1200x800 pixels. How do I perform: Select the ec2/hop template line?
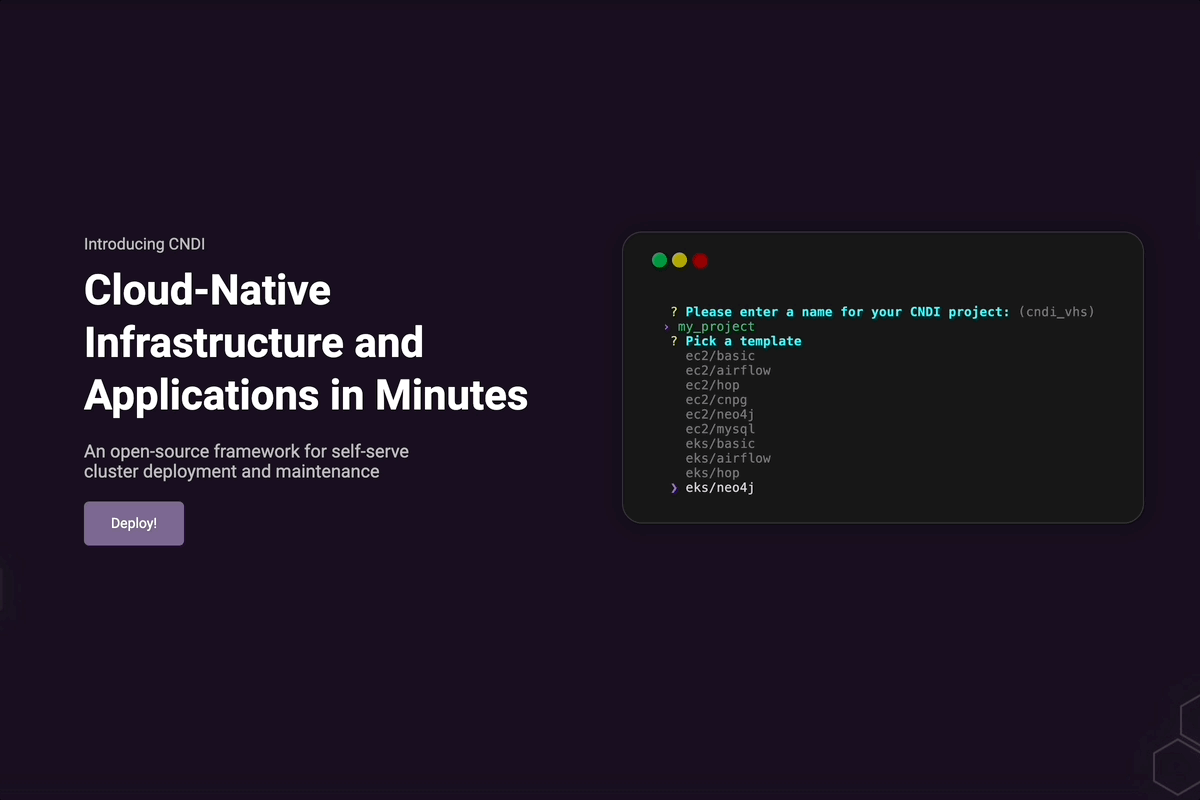712,385
